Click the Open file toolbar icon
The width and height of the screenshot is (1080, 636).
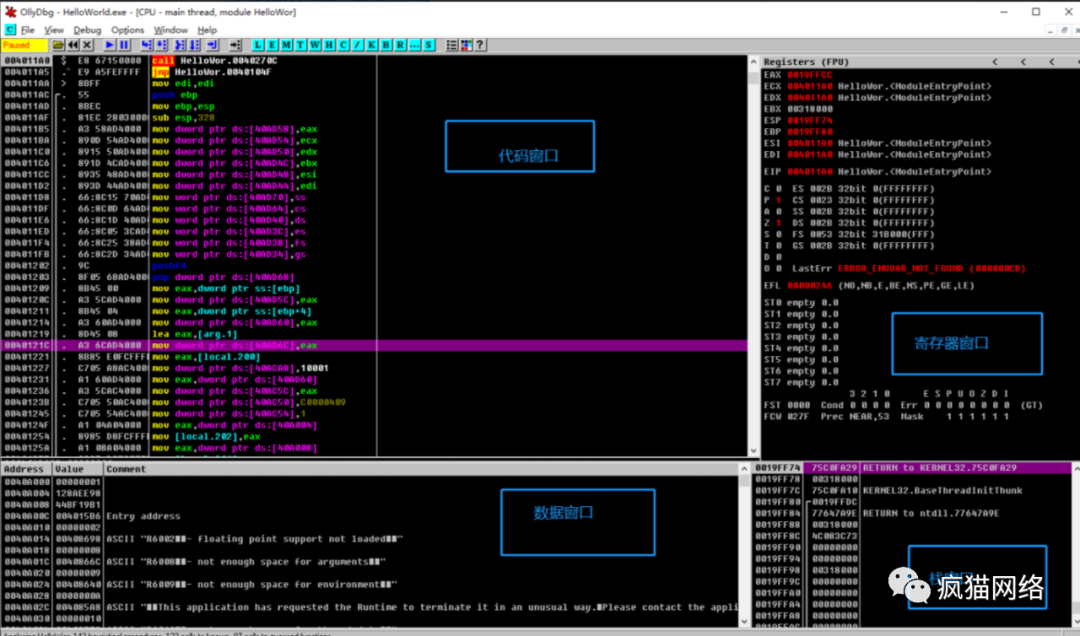pos(59,45)
